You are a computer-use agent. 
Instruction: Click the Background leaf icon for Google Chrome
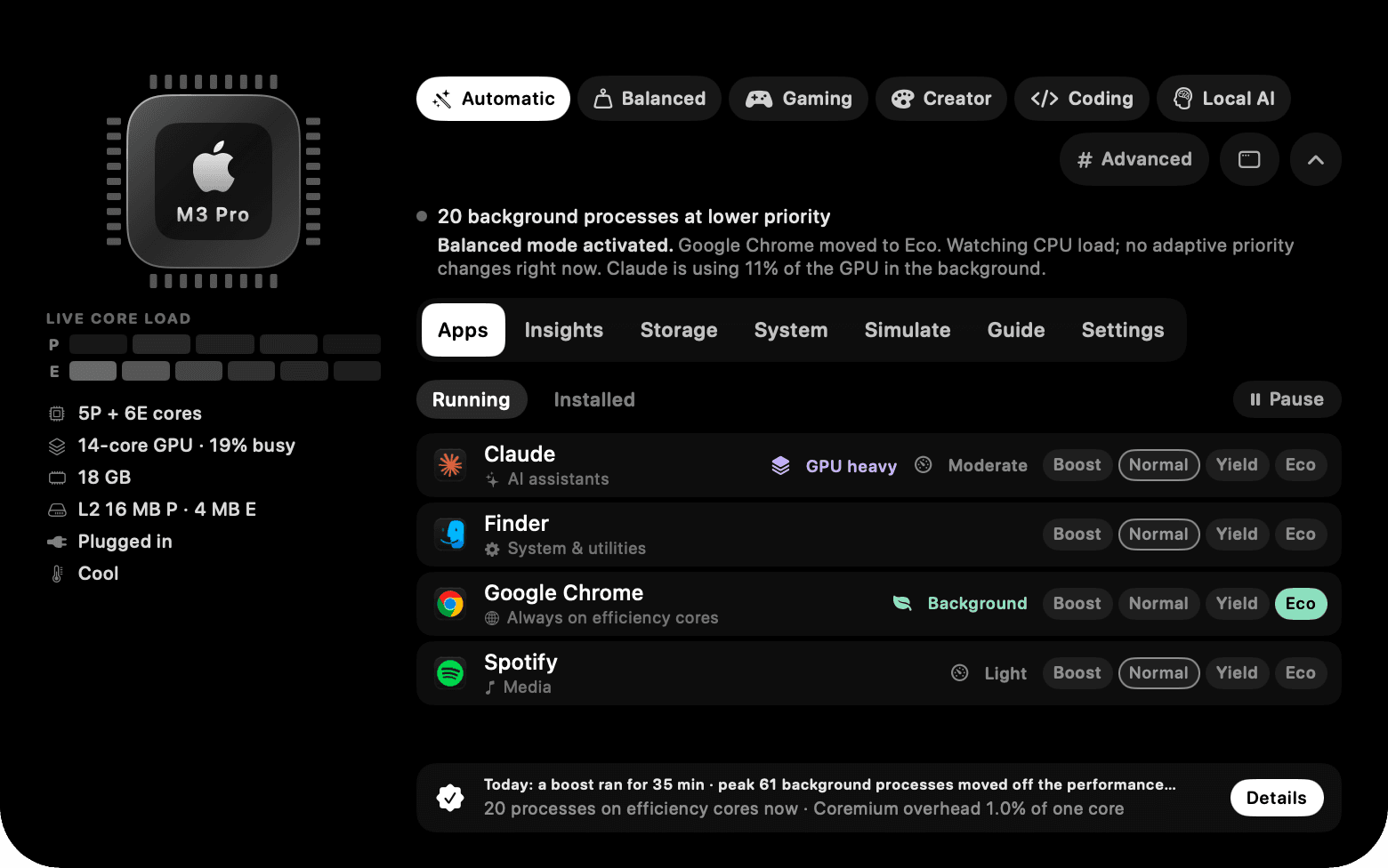[x=902, y=603]
